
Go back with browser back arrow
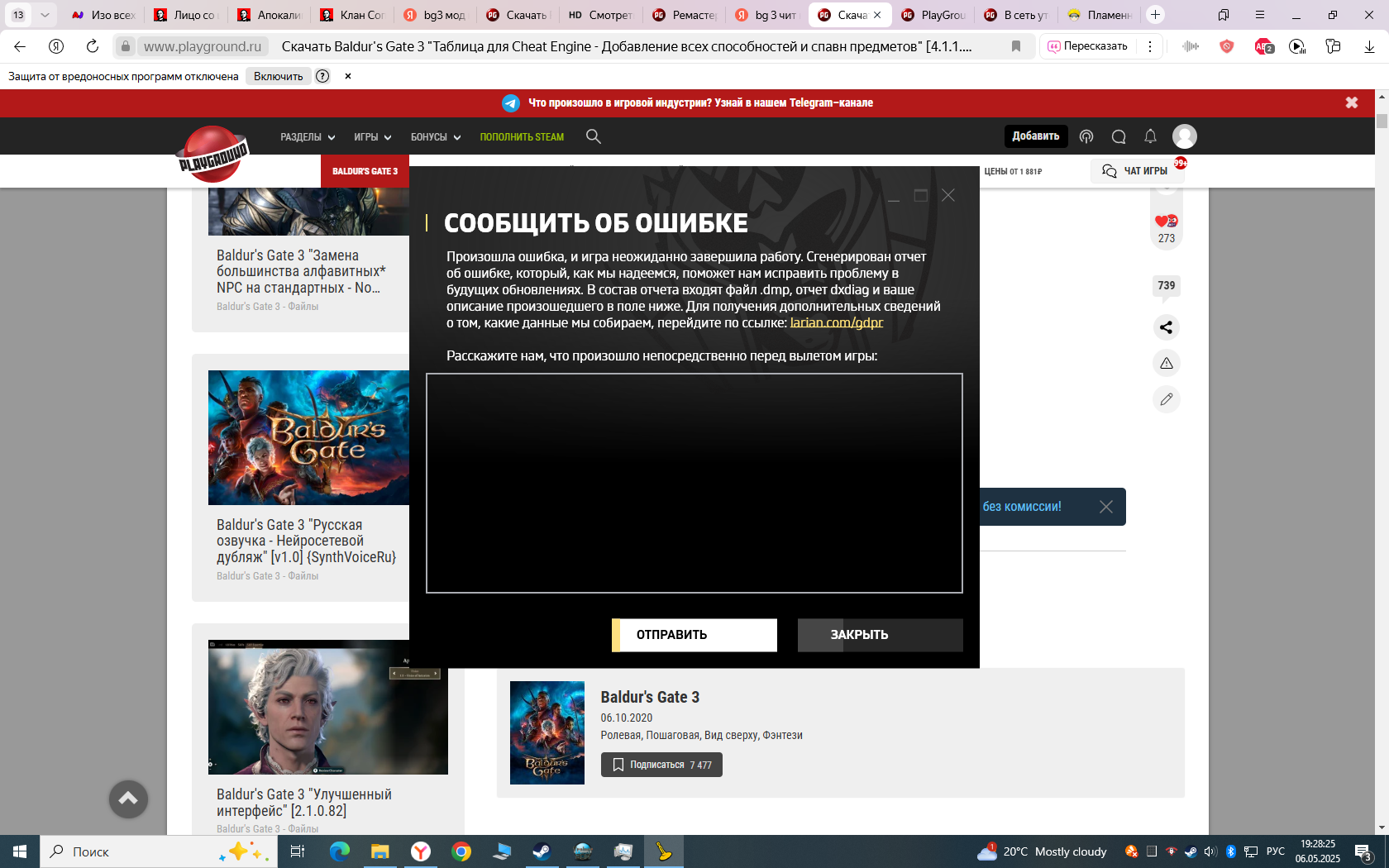tap(20, 46)
